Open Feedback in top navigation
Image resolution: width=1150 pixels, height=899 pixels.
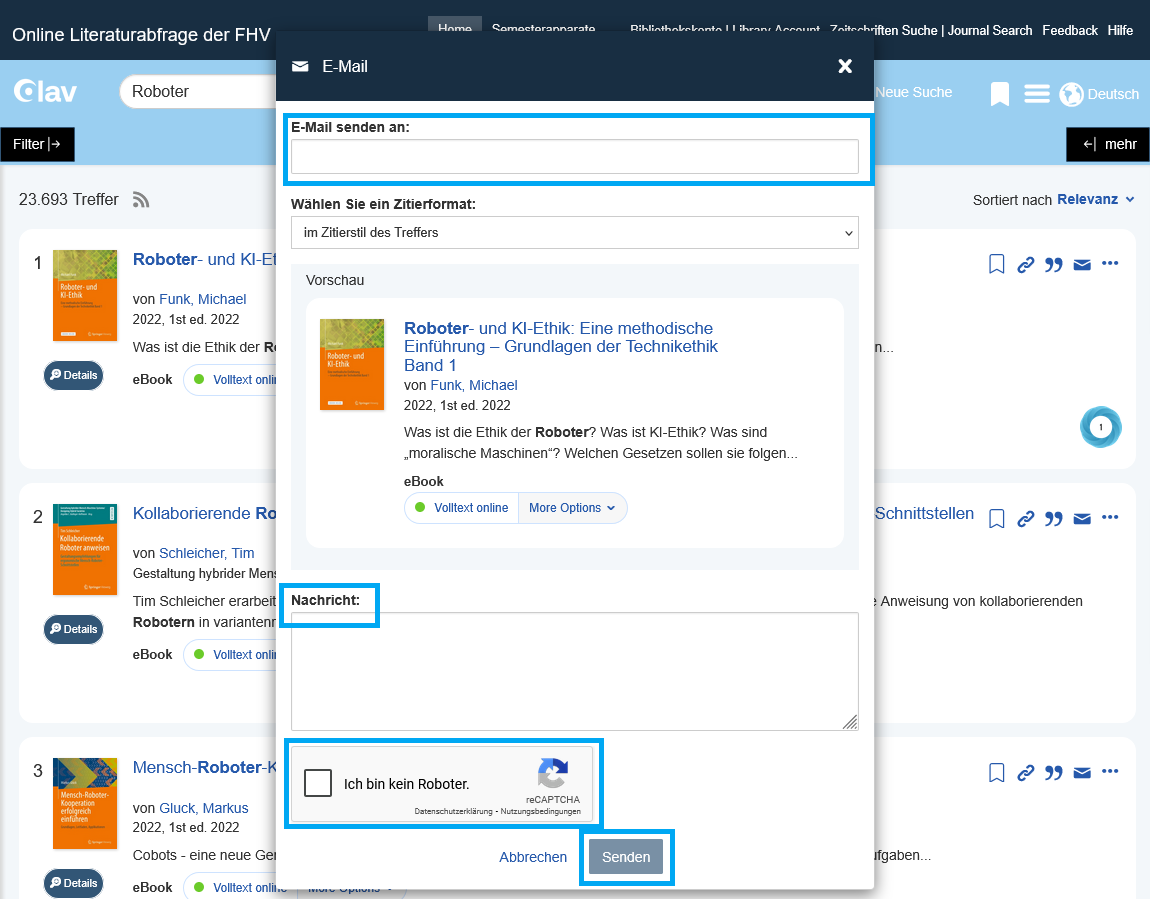coord(1069,30)
